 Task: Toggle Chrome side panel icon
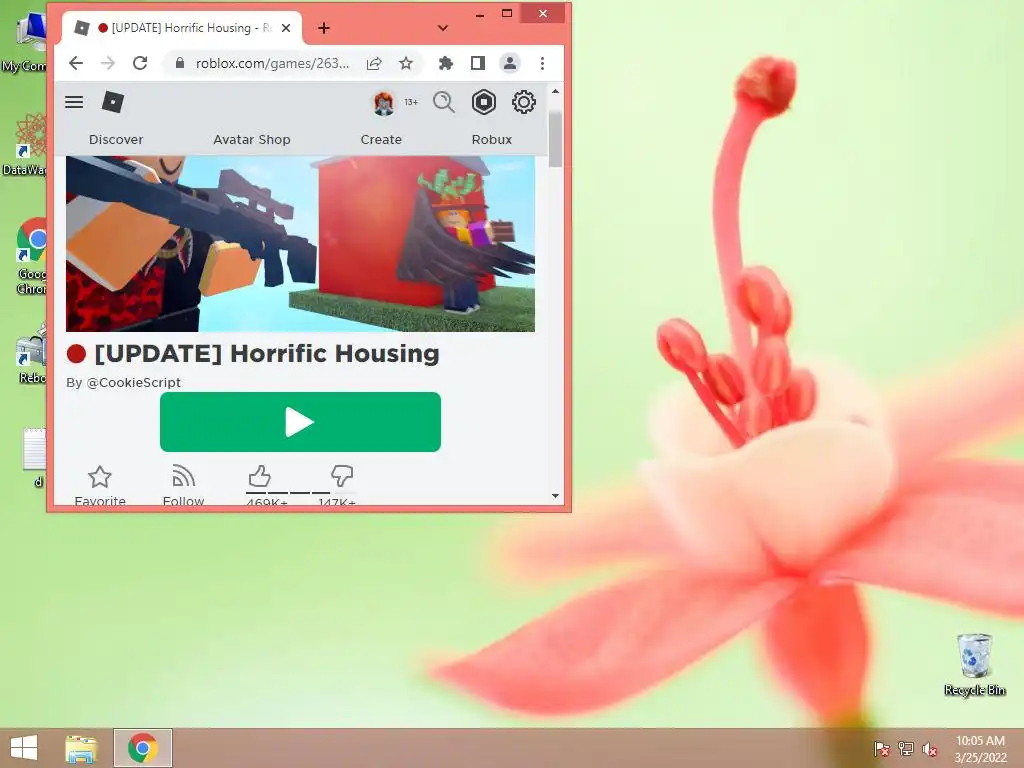coord(477,63)
